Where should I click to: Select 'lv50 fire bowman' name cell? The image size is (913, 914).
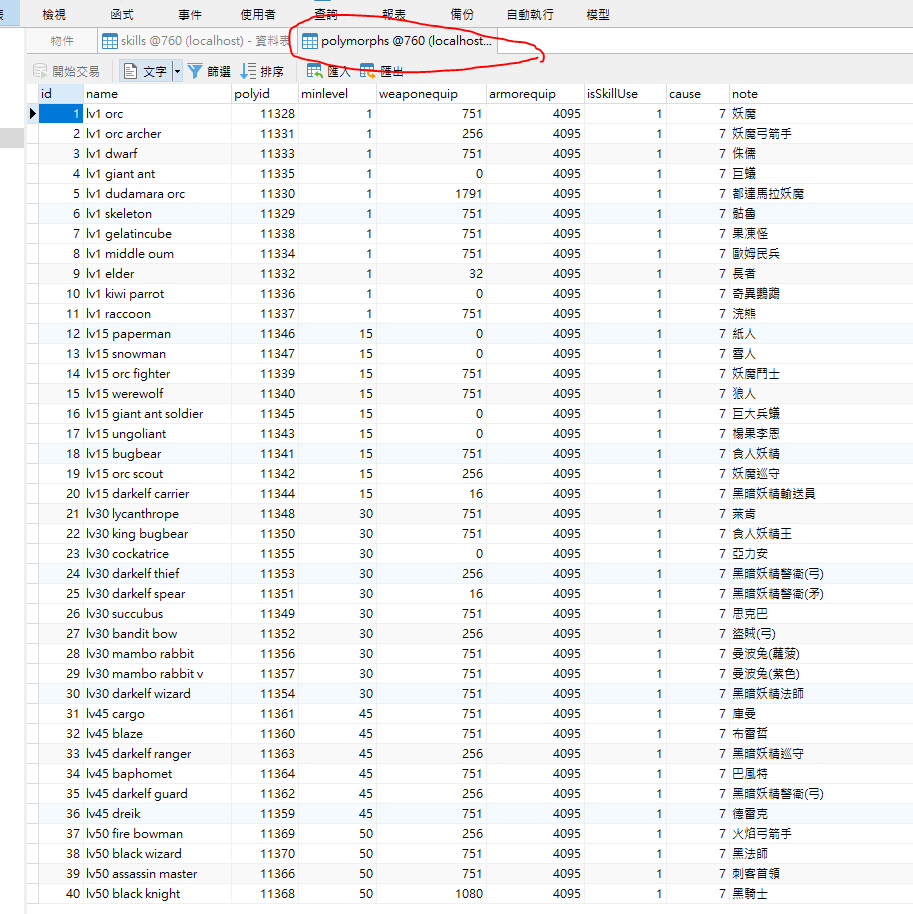(157, 834)
